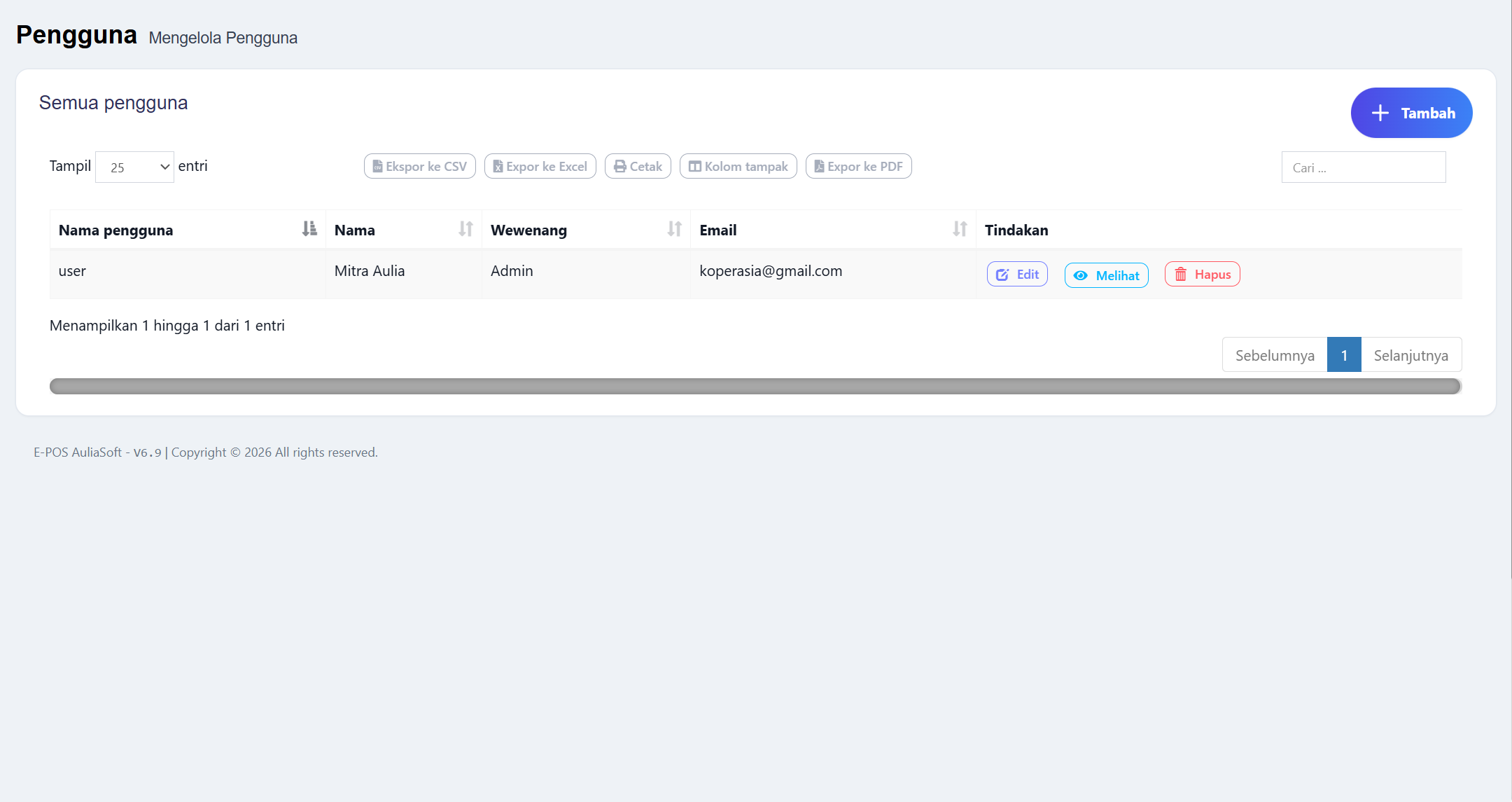Click Sebelumnya pagination link
Image resolution: width=1512 pixels, height=802 pixels.
pos(1275,354)
